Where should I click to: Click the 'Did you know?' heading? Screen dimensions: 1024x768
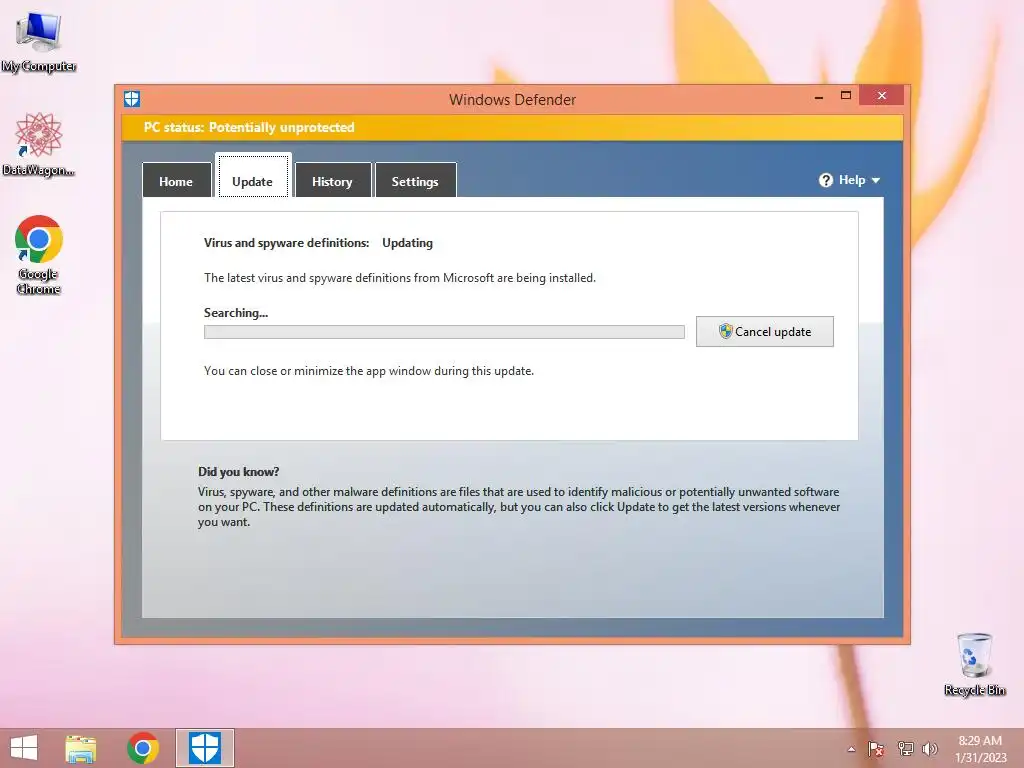pos(238,472)
